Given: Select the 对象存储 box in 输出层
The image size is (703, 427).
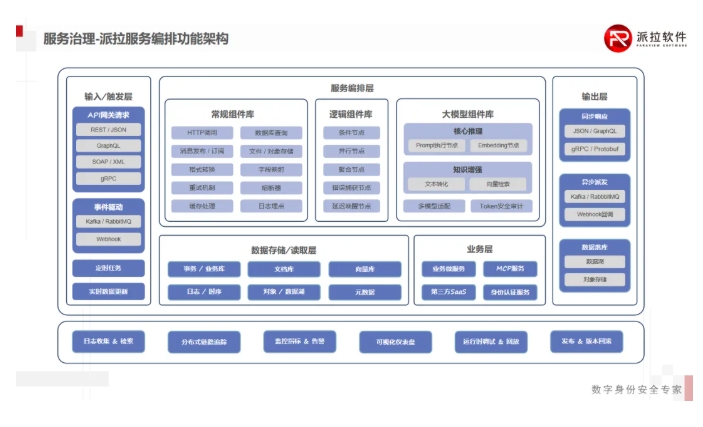Looking at the screenshot, I should [x=595, y=279].
